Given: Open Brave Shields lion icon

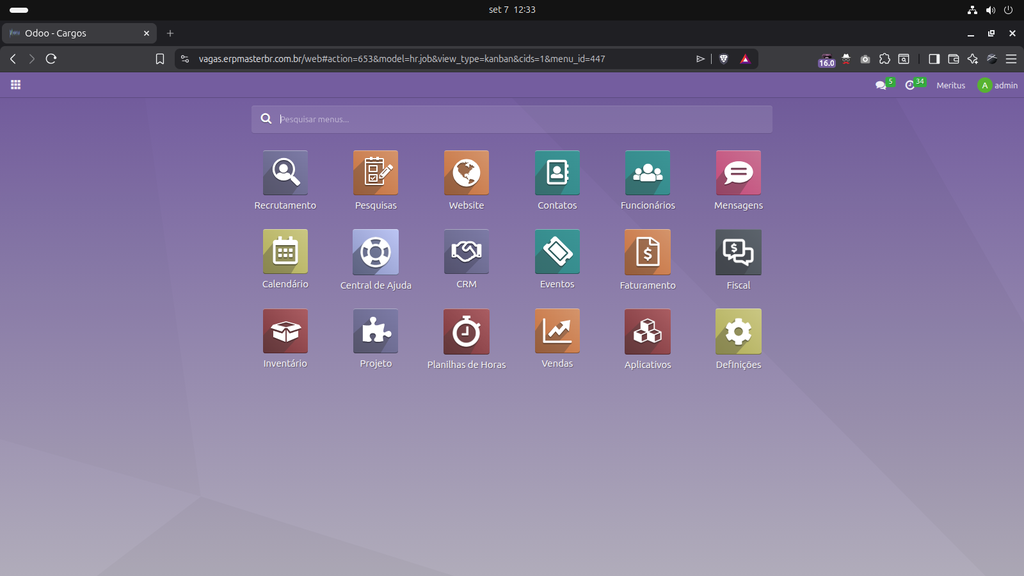Looking at the screenshot, I should [x=724, y=59].
